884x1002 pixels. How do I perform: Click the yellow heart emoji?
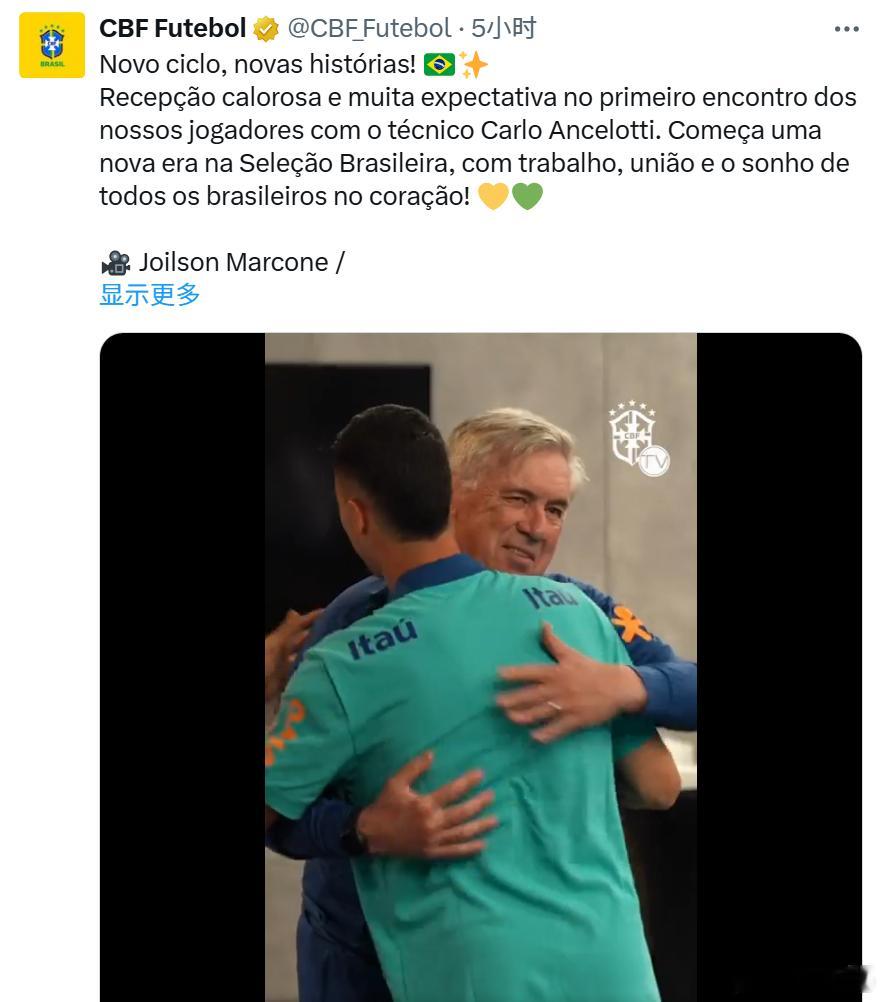493,196
